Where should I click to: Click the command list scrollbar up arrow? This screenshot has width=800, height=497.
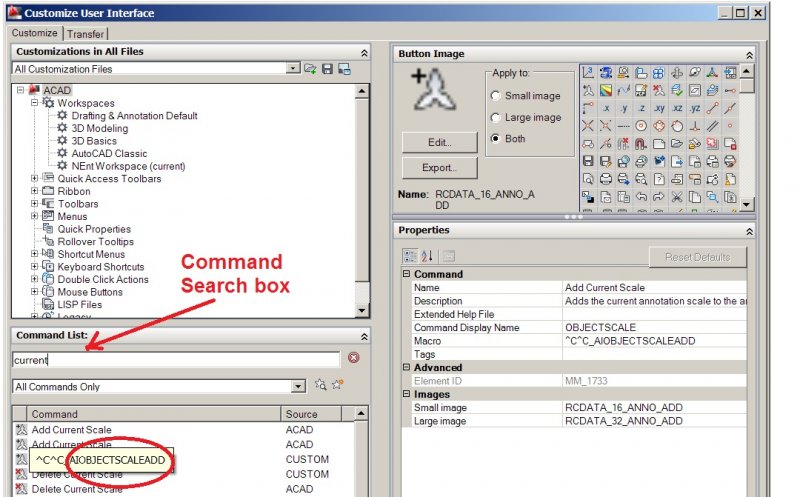(361, 413)
